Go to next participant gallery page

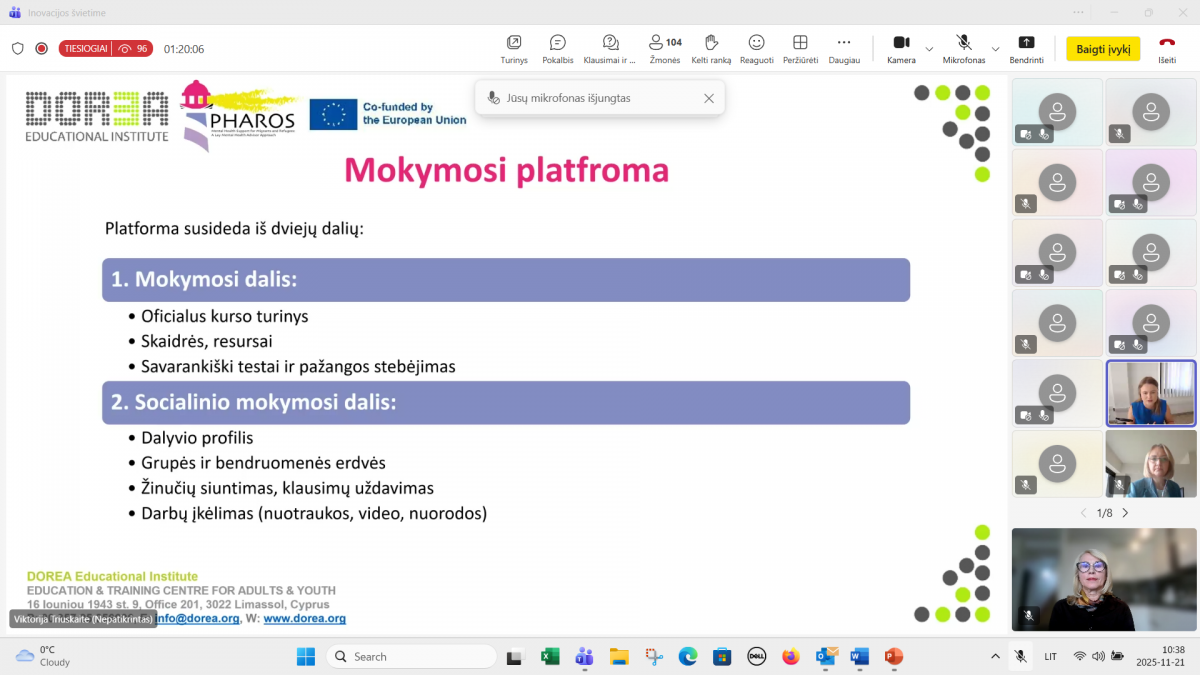coord(1125,513)
